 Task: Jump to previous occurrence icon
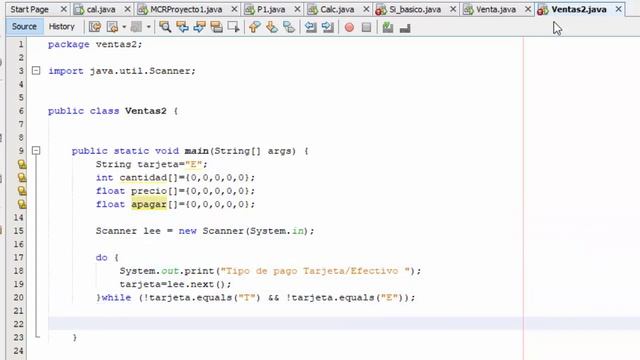coord(182,27)
